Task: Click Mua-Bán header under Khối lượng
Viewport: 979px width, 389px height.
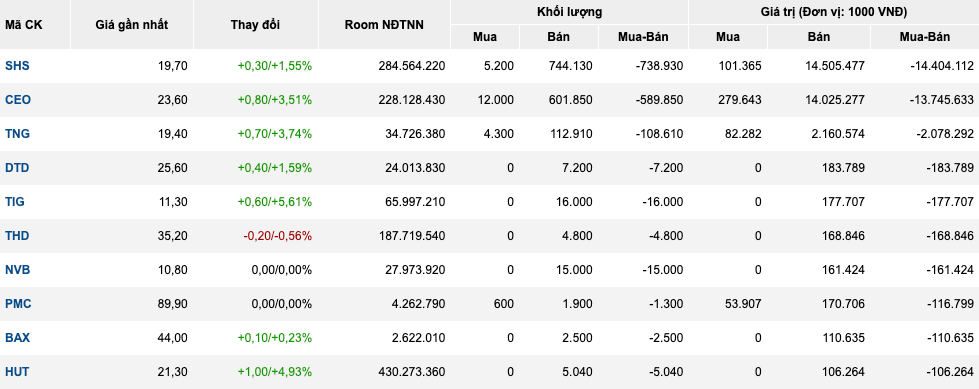Action: pos(643,37)
